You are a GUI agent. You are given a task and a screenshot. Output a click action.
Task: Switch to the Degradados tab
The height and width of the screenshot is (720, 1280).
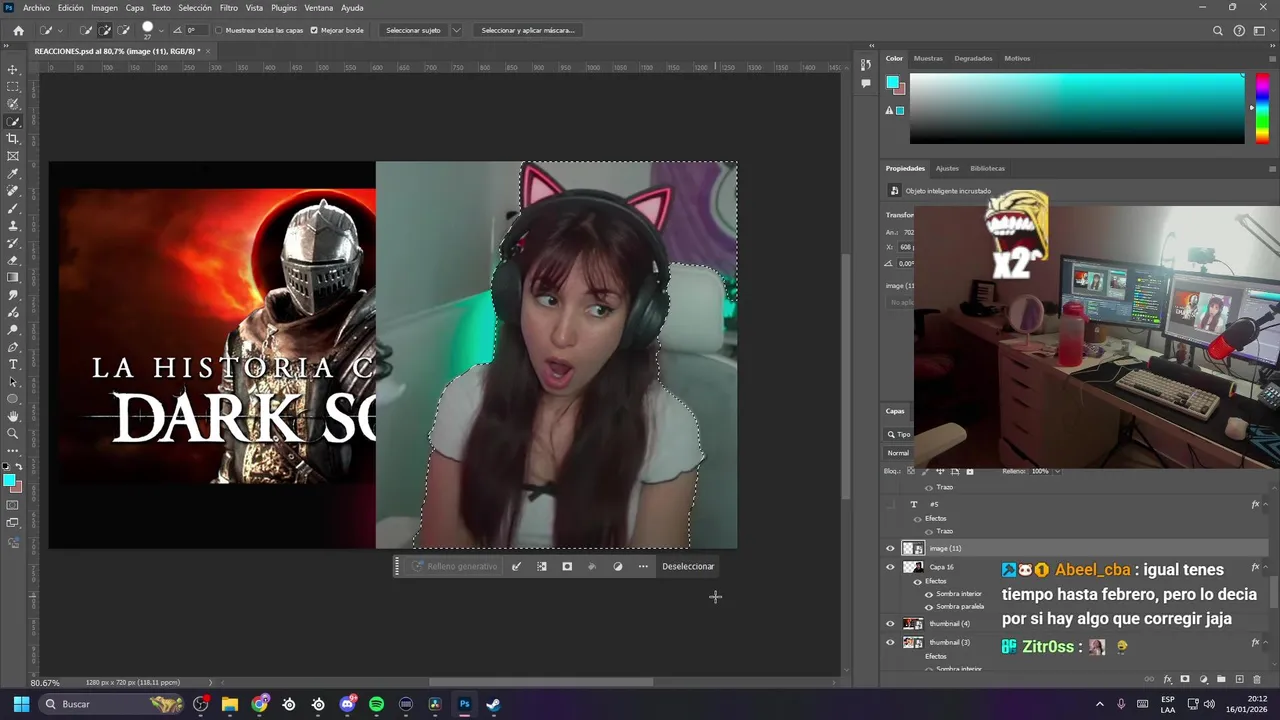(973, 58)
